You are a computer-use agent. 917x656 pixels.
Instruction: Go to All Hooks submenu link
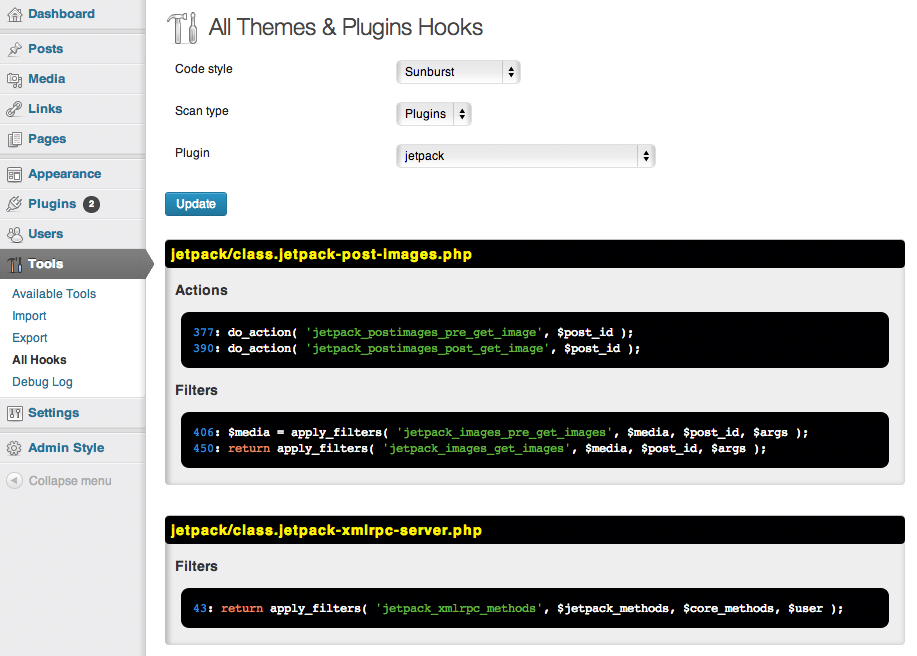point(39,360)
